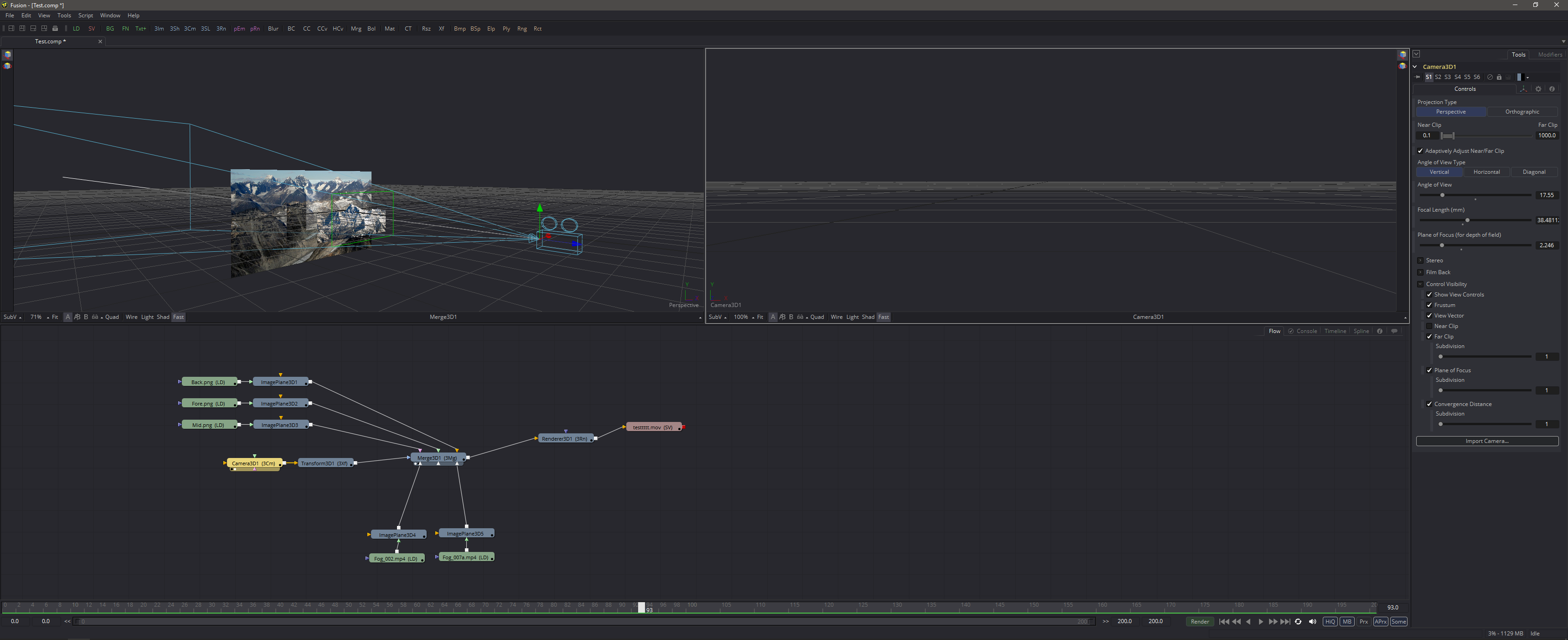
Task: Click the lock icon in Camera3D1 bar
Action: (x=1499, y=78)
